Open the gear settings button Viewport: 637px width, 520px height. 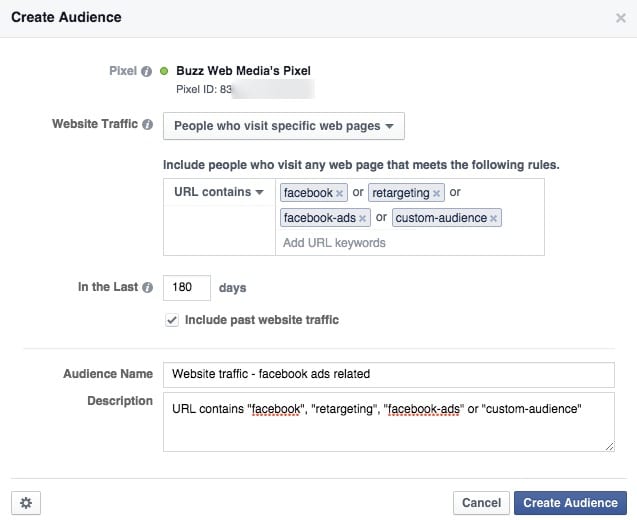[26, 503]
